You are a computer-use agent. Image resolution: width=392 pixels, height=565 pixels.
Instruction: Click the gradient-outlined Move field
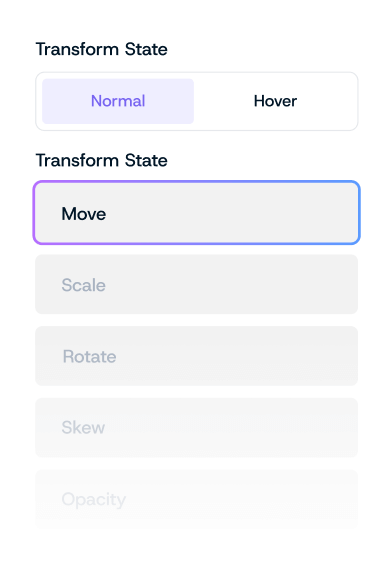[x=196, y=213]
